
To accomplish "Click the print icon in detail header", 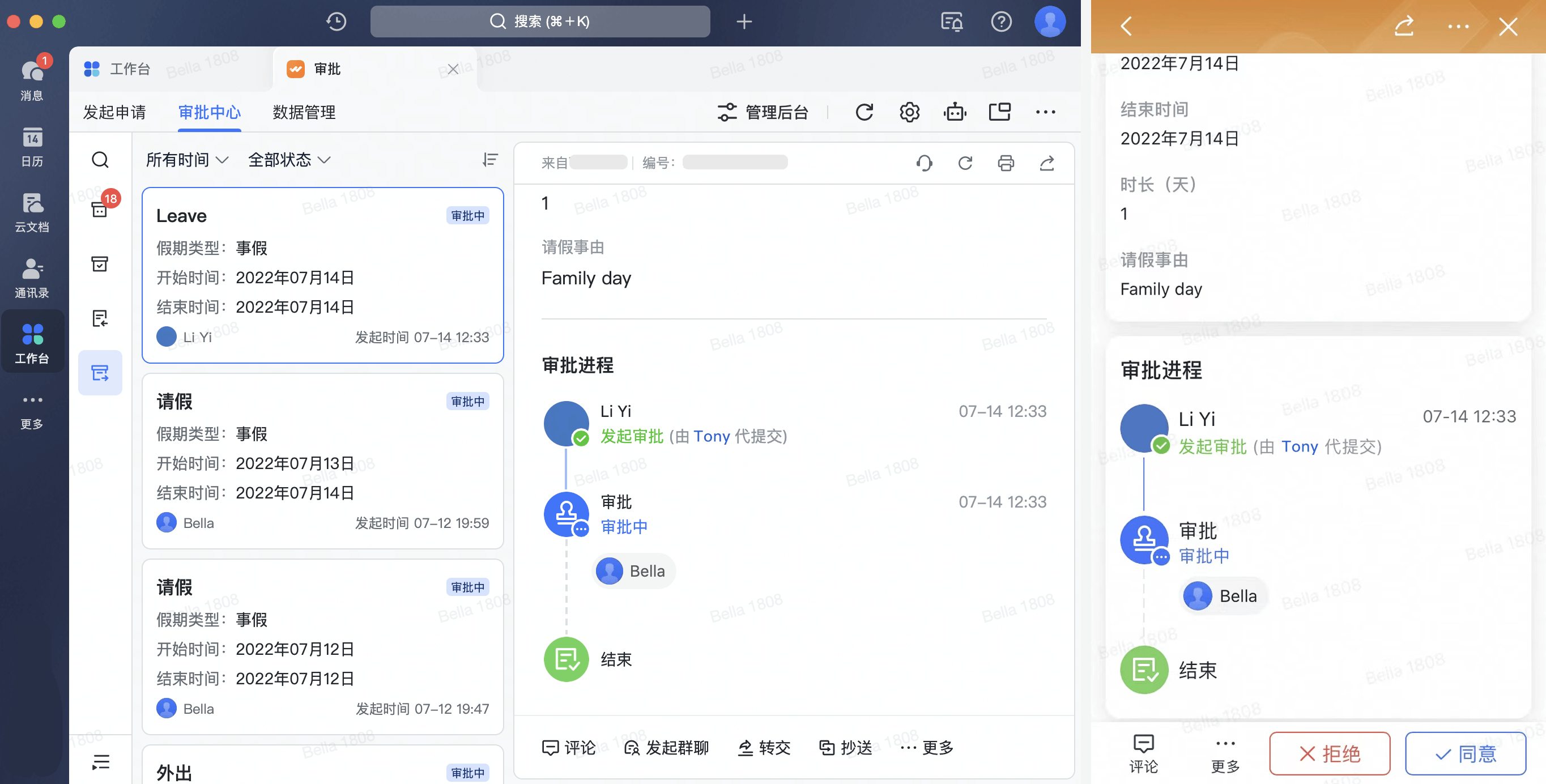I will click(1005, 163).
